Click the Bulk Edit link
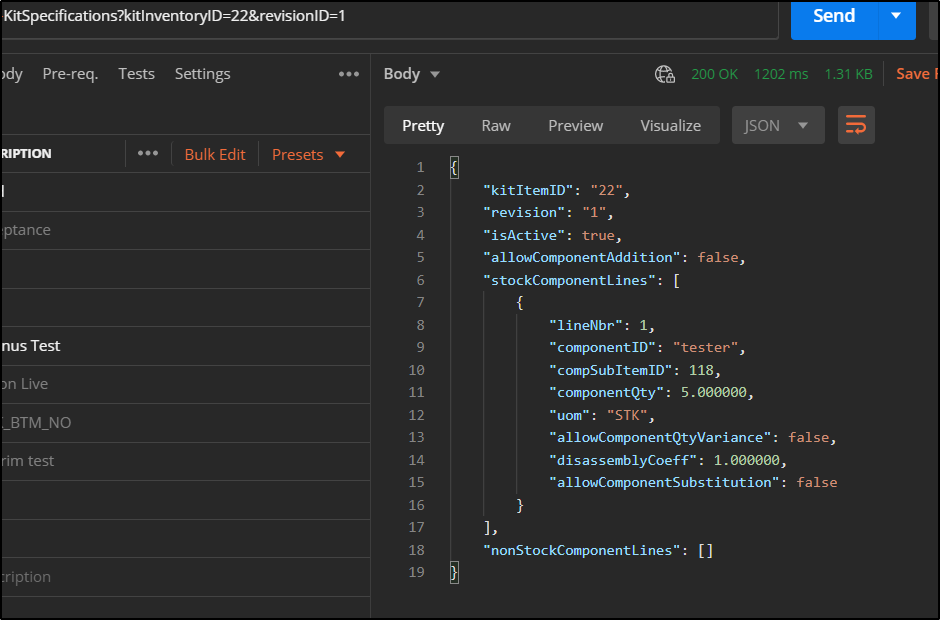Viewport: 940px width, 620px height. tap(215, 154)
